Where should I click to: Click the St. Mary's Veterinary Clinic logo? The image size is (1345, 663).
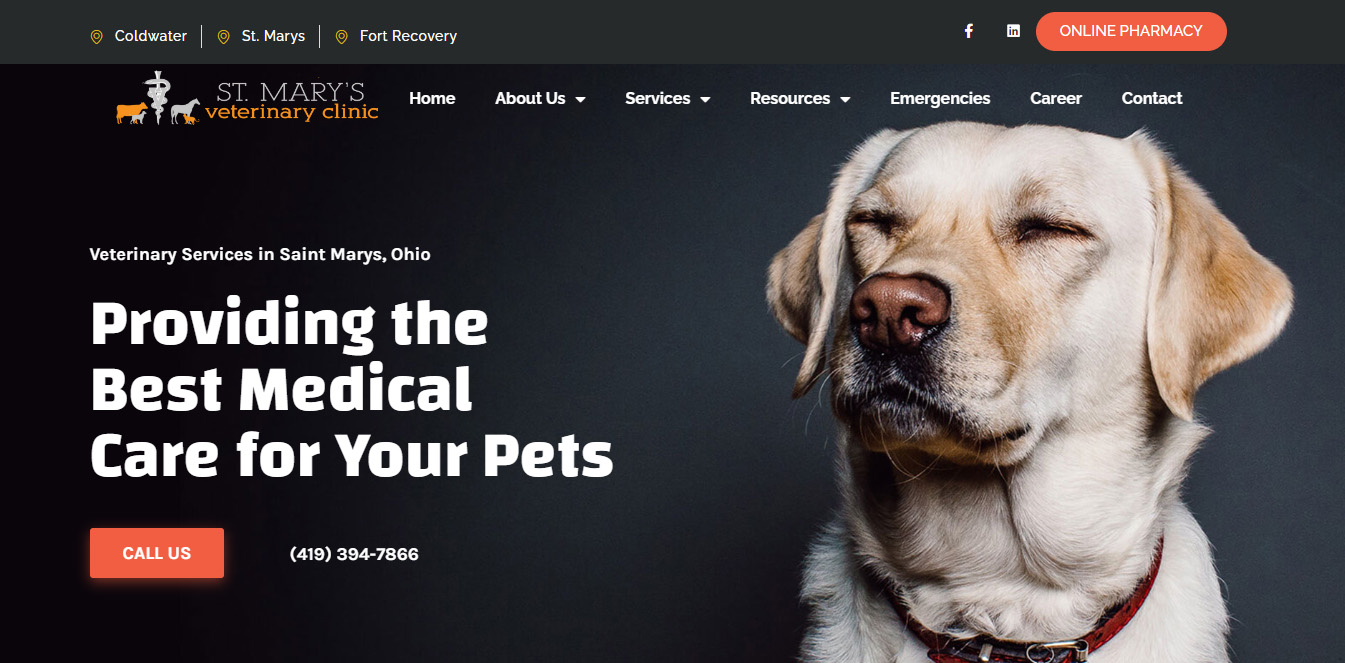pos(247,98)
